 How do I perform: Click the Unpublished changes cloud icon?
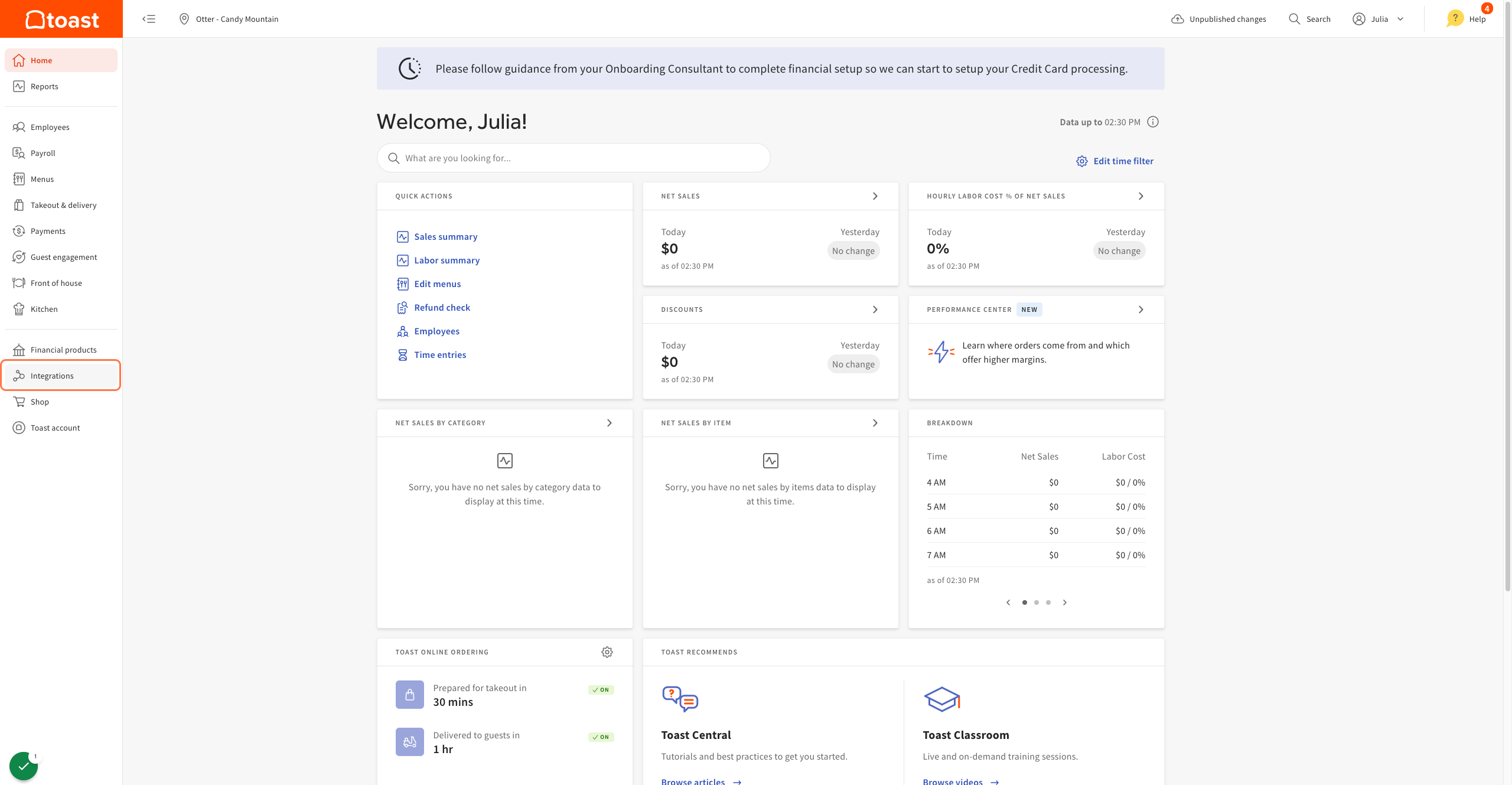[x=1177, y=19]
